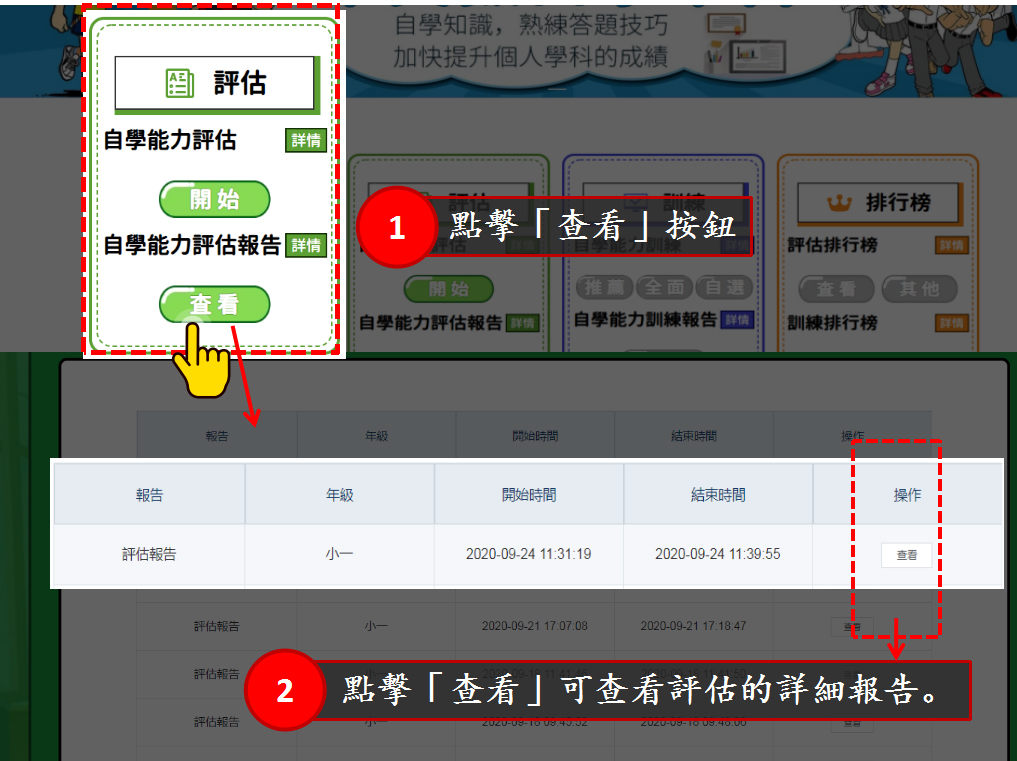Select the 推薦 training button
The image size is (1017, 761).
pos(604,287)
